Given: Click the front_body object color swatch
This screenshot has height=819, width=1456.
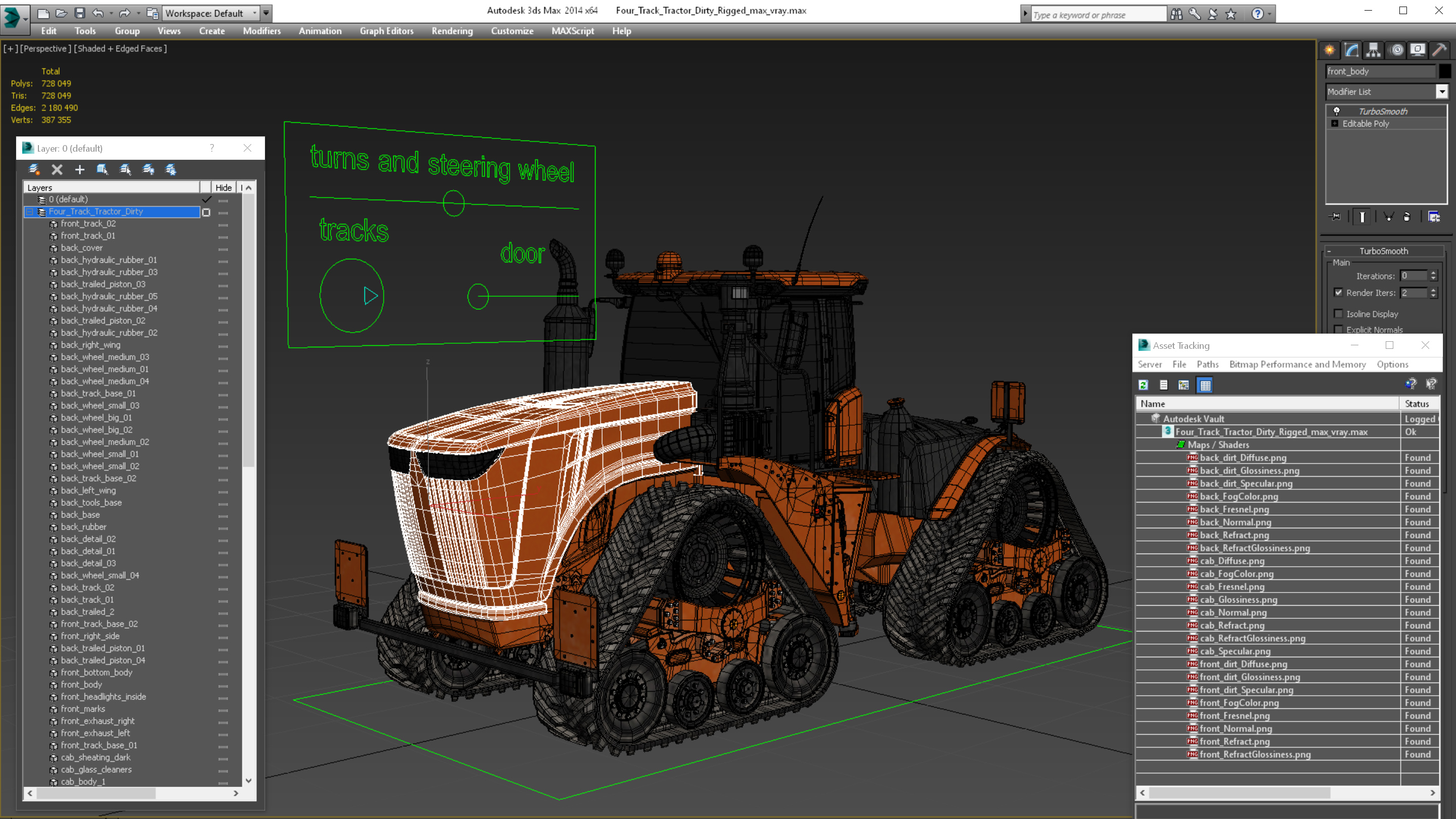Looking at the screenshot, I should pyautogui.click(x=1445, y=71).
